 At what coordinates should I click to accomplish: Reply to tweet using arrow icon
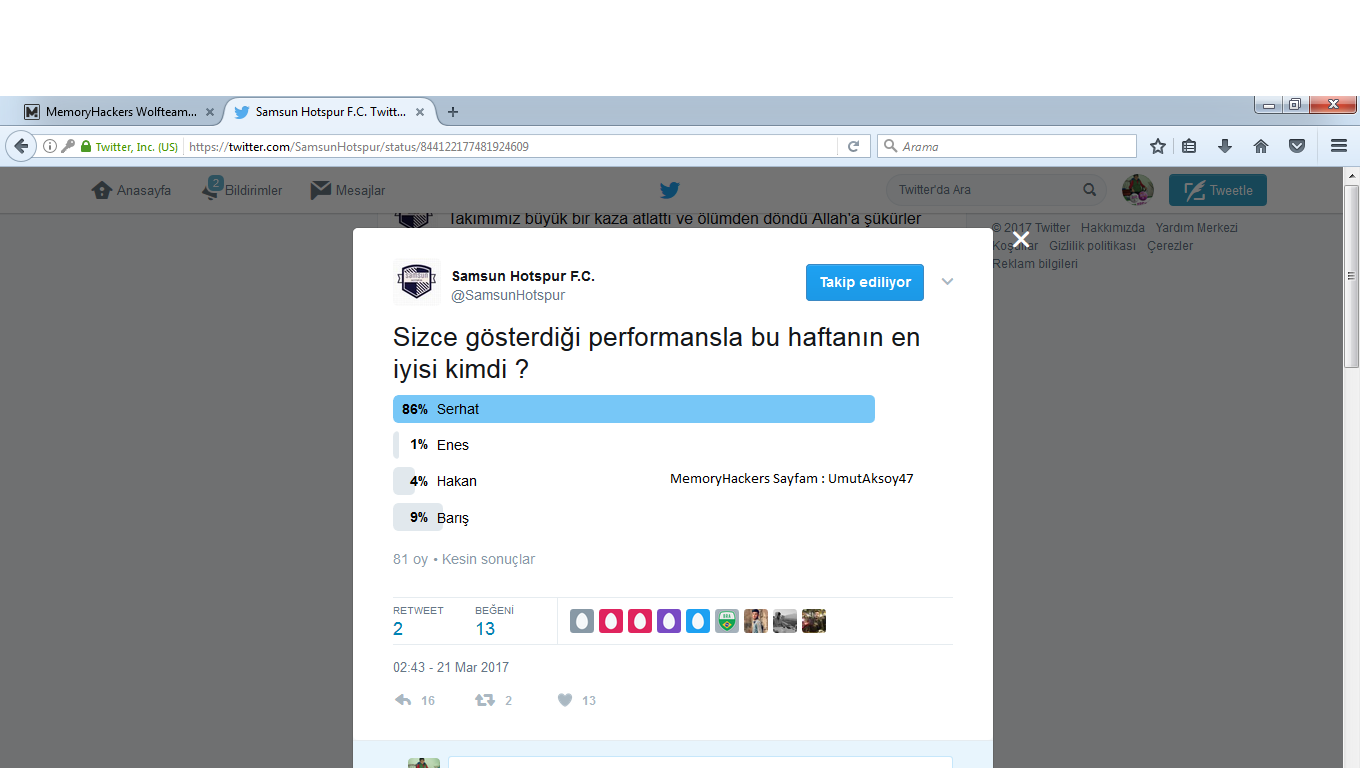pos(403,700)
